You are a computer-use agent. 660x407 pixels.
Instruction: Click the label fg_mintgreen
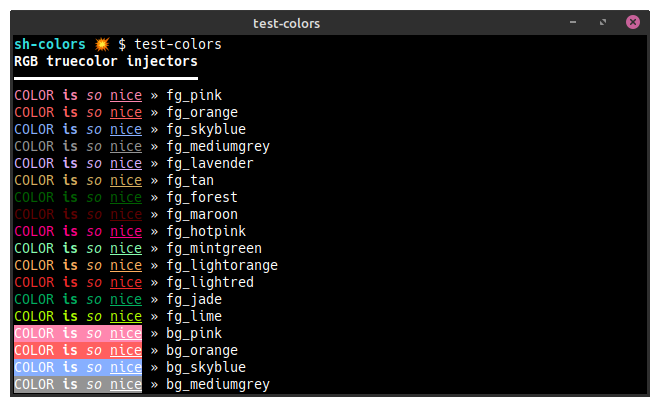point(214,248)
